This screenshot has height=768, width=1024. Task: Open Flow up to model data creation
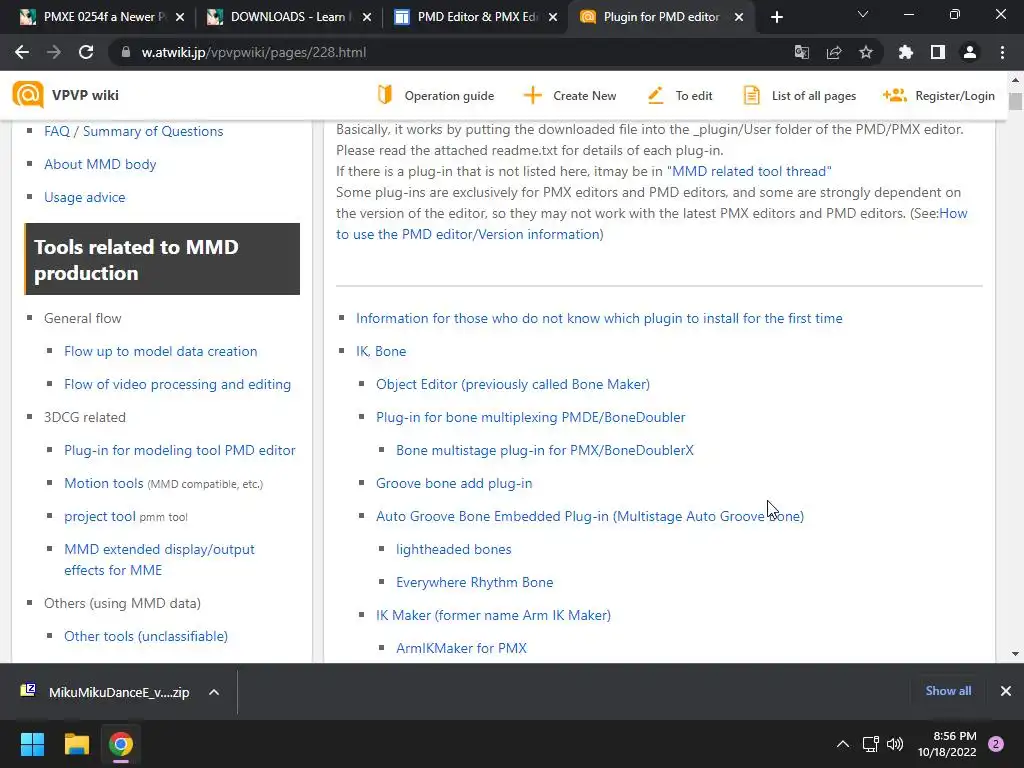(161, 351)
